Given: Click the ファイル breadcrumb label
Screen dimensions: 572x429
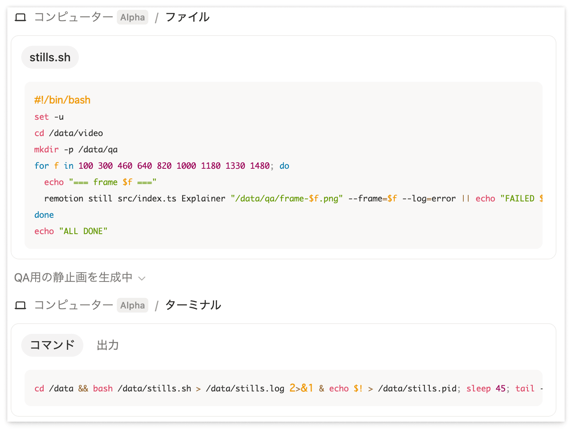Looking at the screenshot, I should [x=188, y=17].
